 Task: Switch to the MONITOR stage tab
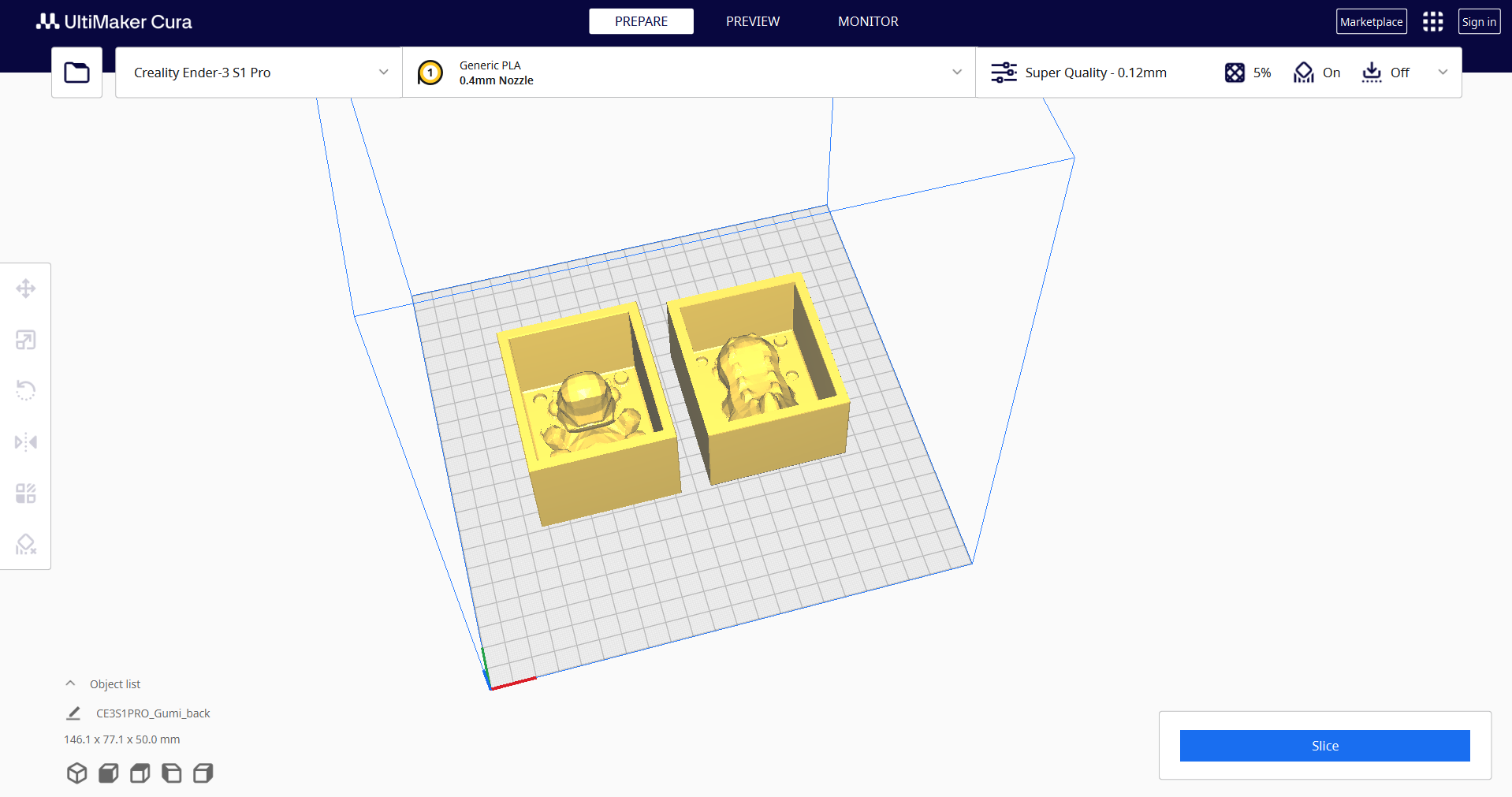[x=868, y=21]
